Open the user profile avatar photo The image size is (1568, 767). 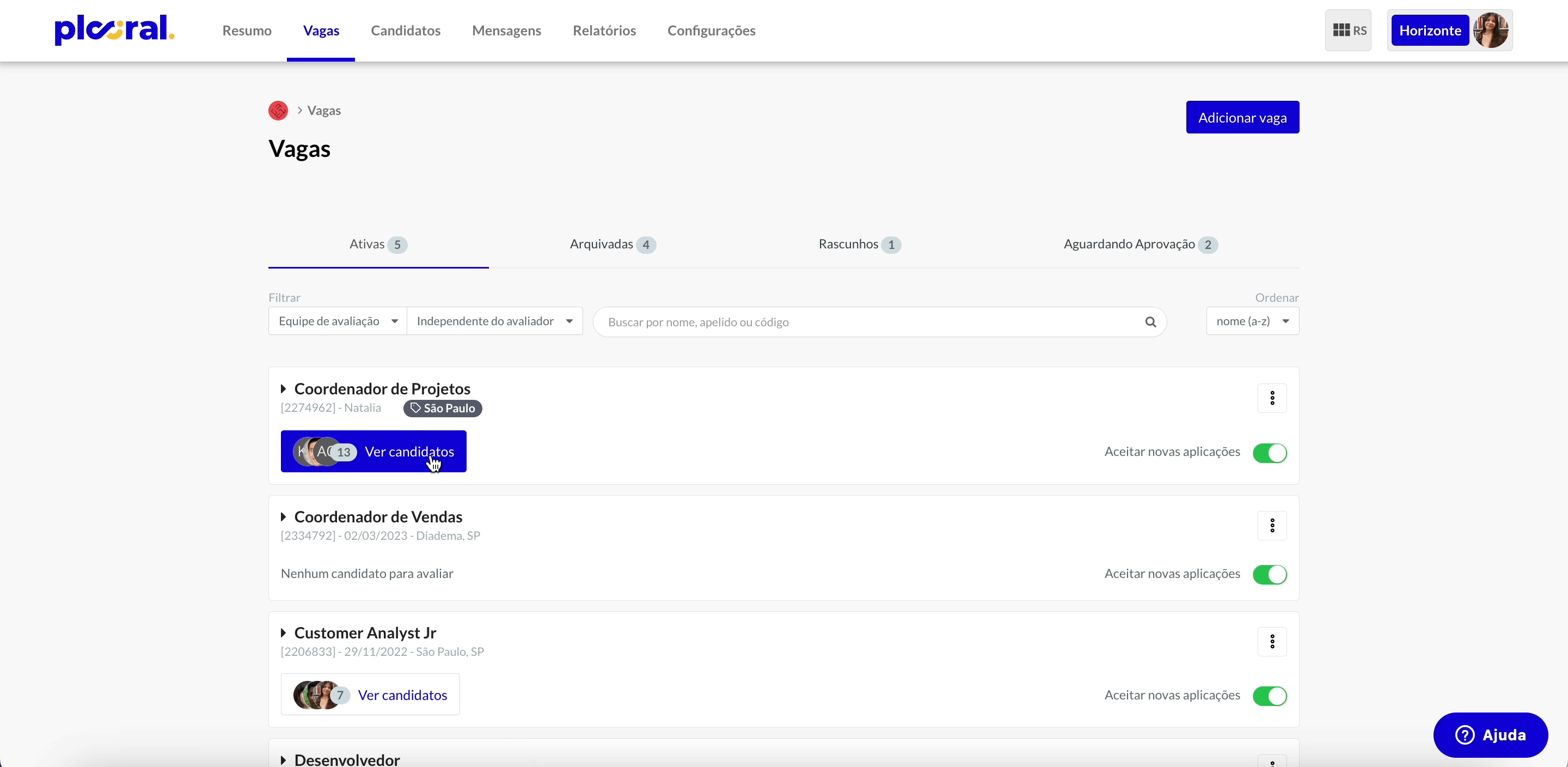tap(1491, 31)
